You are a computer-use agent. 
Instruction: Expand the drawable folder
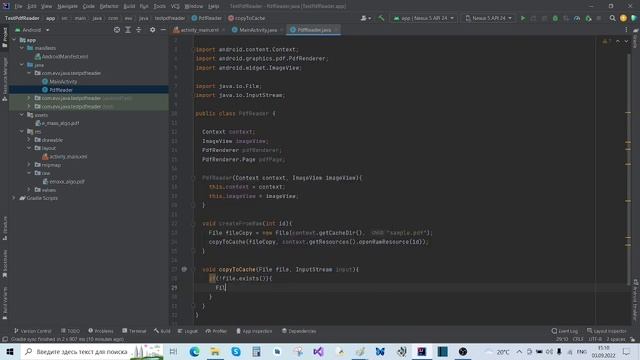click(29, 140)
